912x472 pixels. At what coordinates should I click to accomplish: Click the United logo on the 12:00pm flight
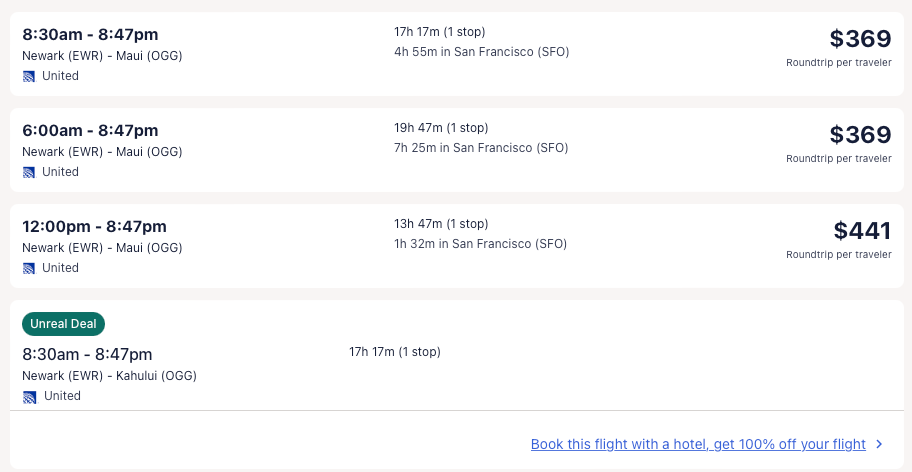[30, 268]
